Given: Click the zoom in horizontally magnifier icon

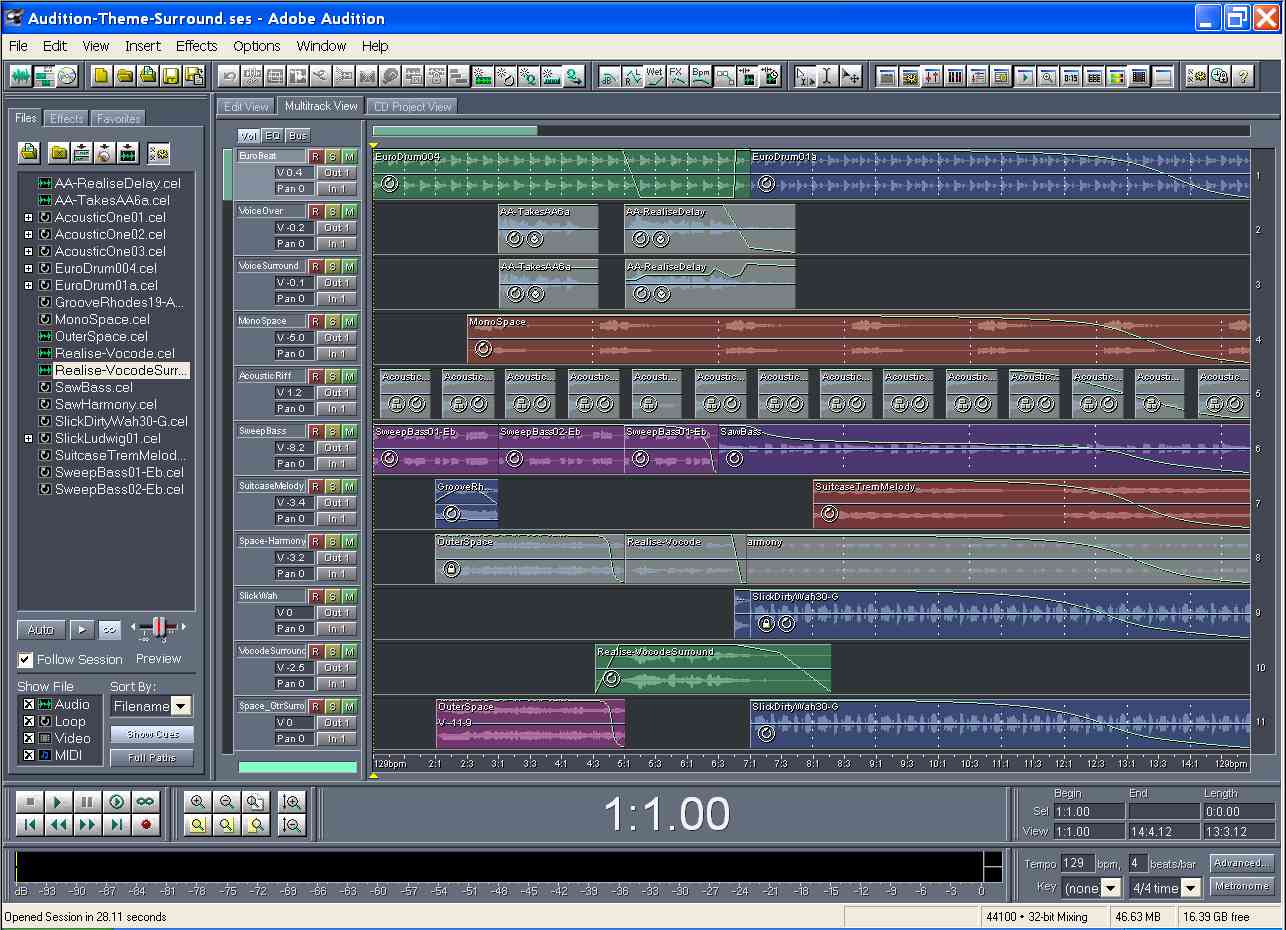Looking at the screenshot, I should tap(198, 802).
